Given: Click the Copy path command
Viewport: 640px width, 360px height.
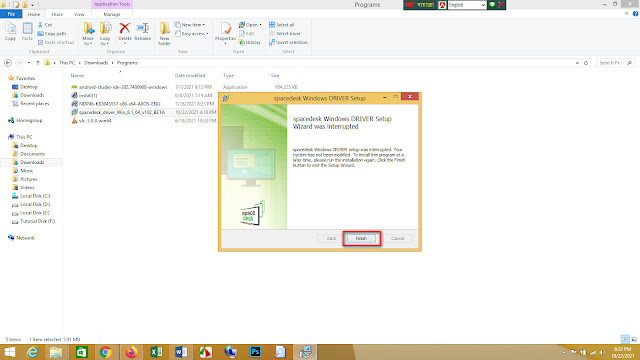Looking at the screenshot, I should point(52,33).
